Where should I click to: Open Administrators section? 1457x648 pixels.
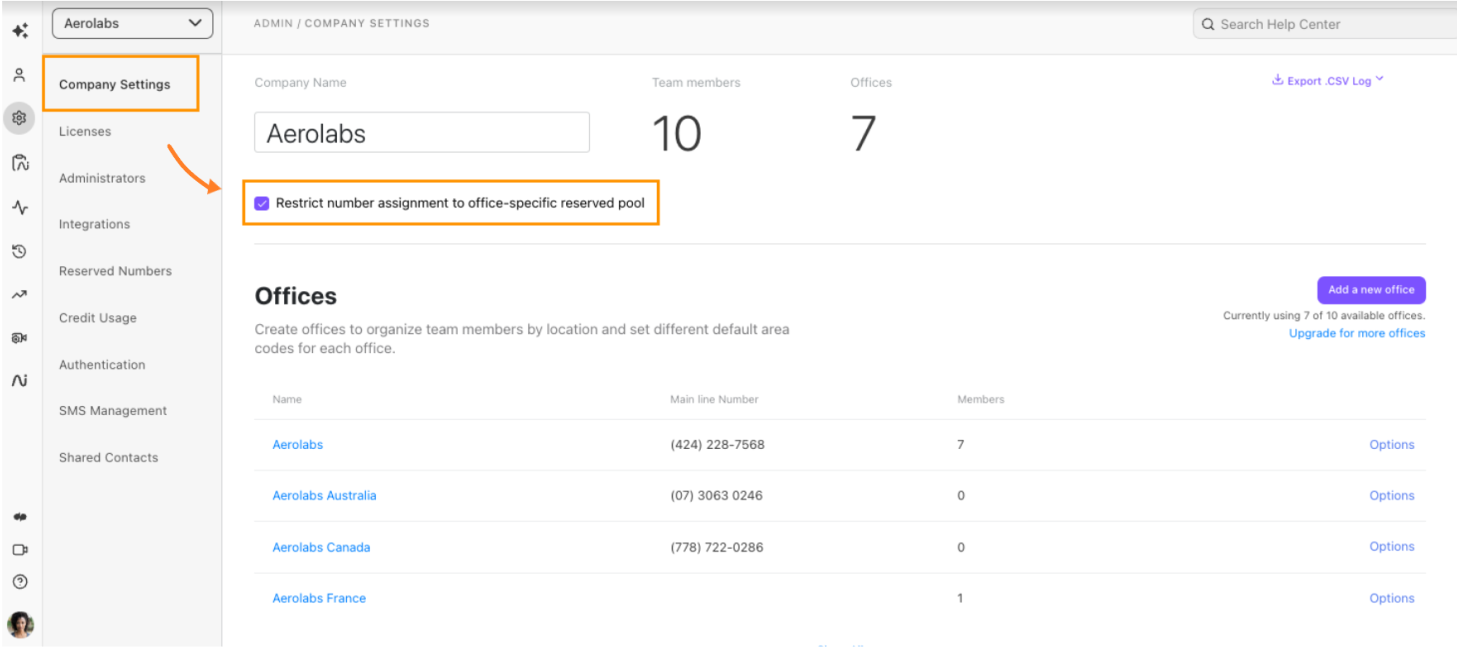102,178
